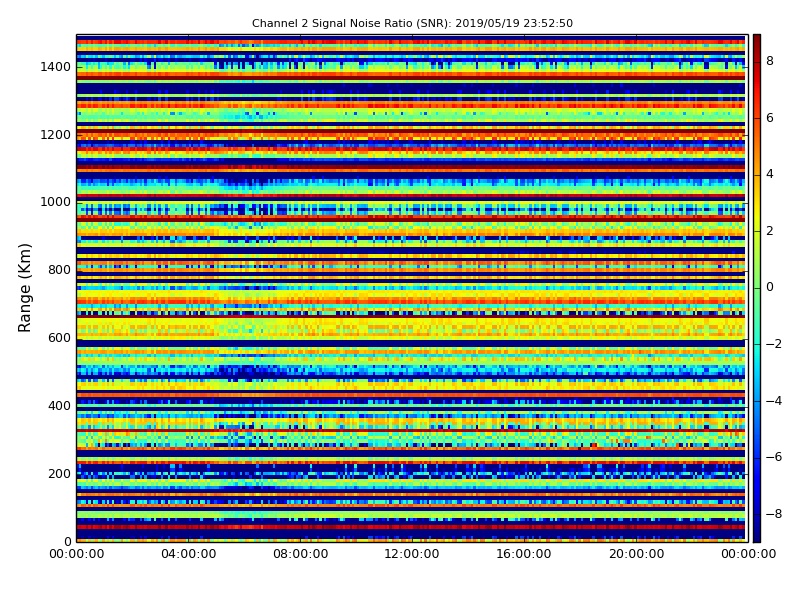Image resolution: width=800 pixels, height=600 pixels.
Task: Click the colorbar label −6
Action: pyautogui.click(x=774, y=457)
